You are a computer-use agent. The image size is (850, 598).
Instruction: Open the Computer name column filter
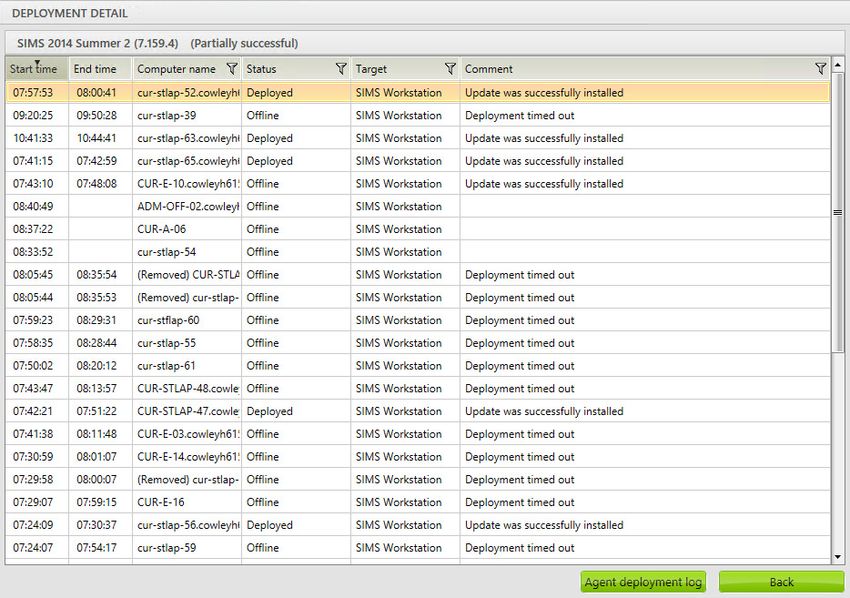pyautogui.click(x=232, y=69)
